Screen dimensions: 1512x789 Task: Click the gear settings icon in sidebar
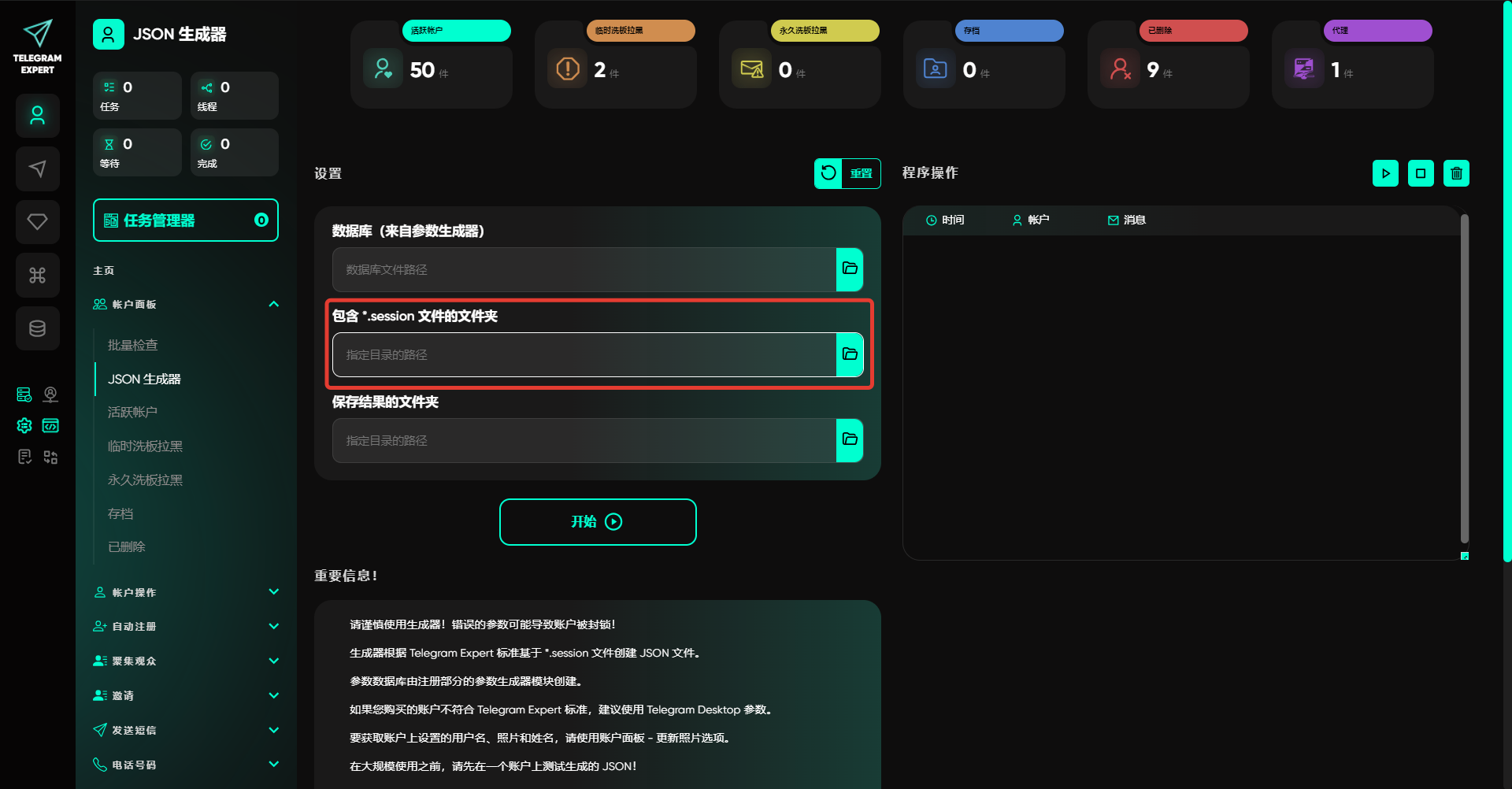[24, 425]
